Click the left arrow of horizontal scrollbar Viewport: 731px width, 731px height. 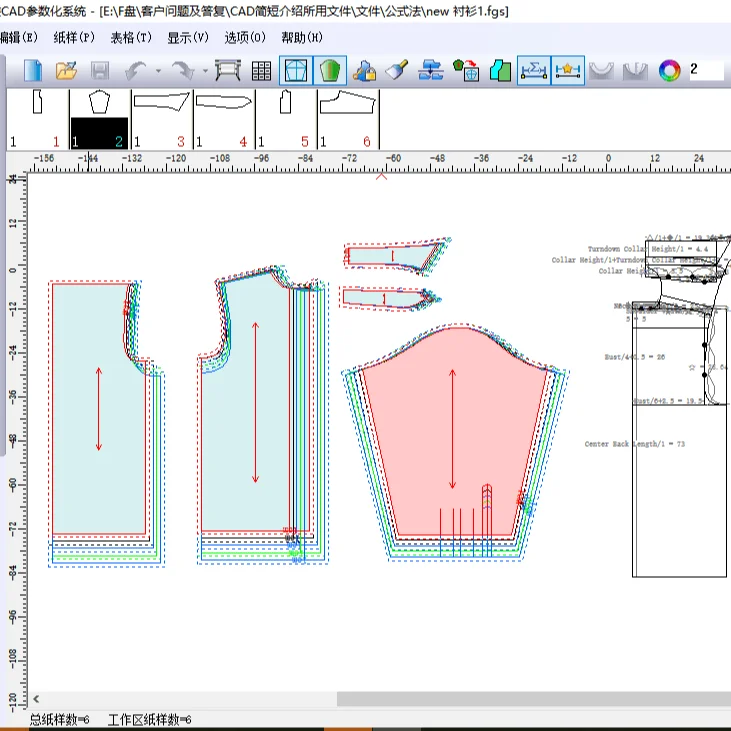[x=36, y=698]
